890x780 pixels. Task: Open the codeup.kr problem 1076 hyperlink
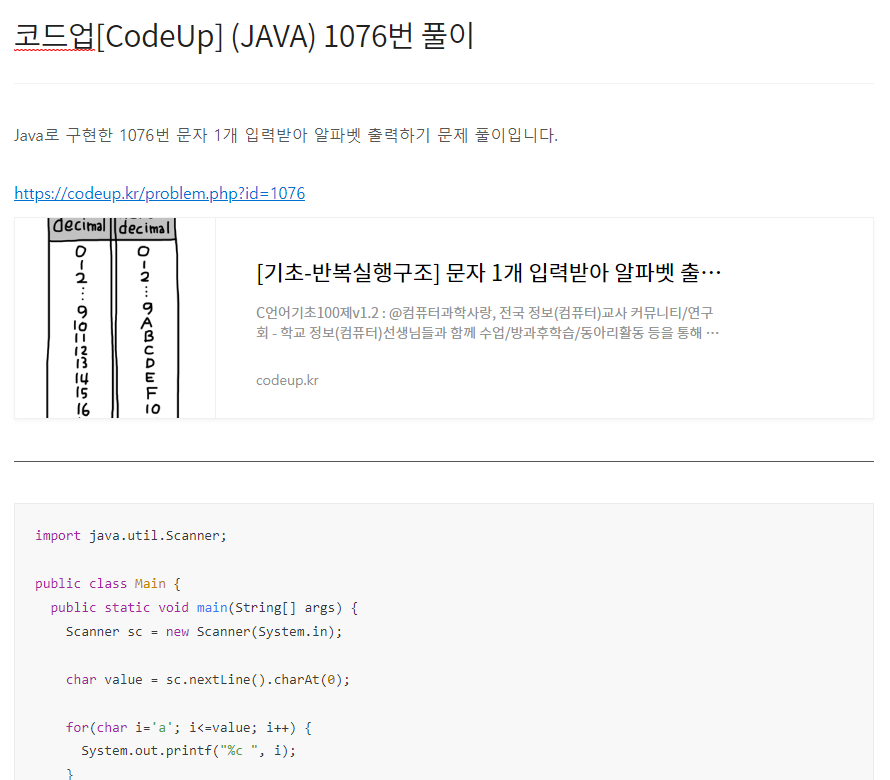point(159,194)
